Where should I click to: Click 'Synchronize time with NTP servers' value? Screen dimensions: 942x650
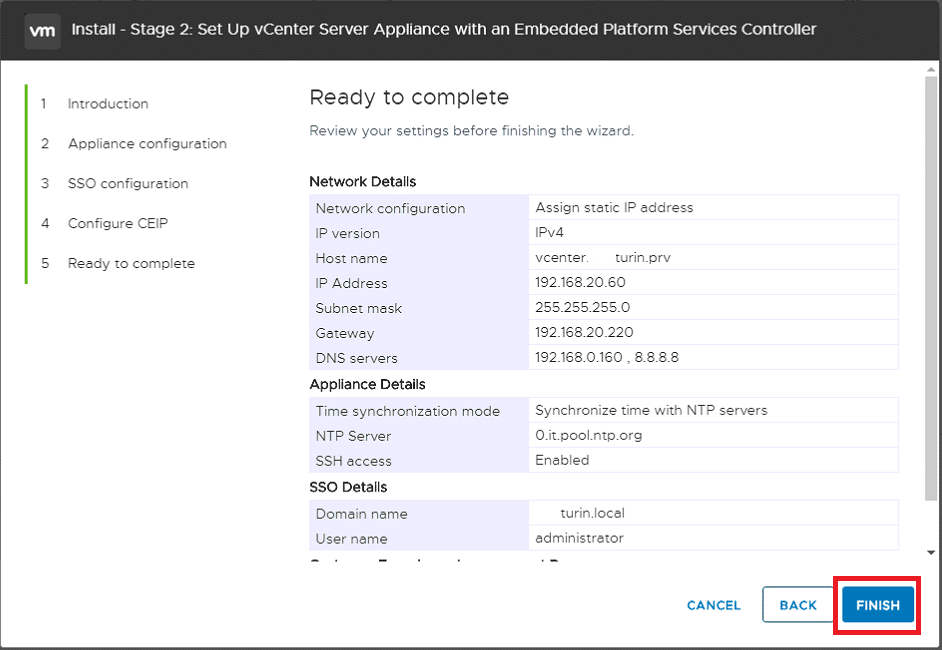pyautogui.click(x=651, y=410)
